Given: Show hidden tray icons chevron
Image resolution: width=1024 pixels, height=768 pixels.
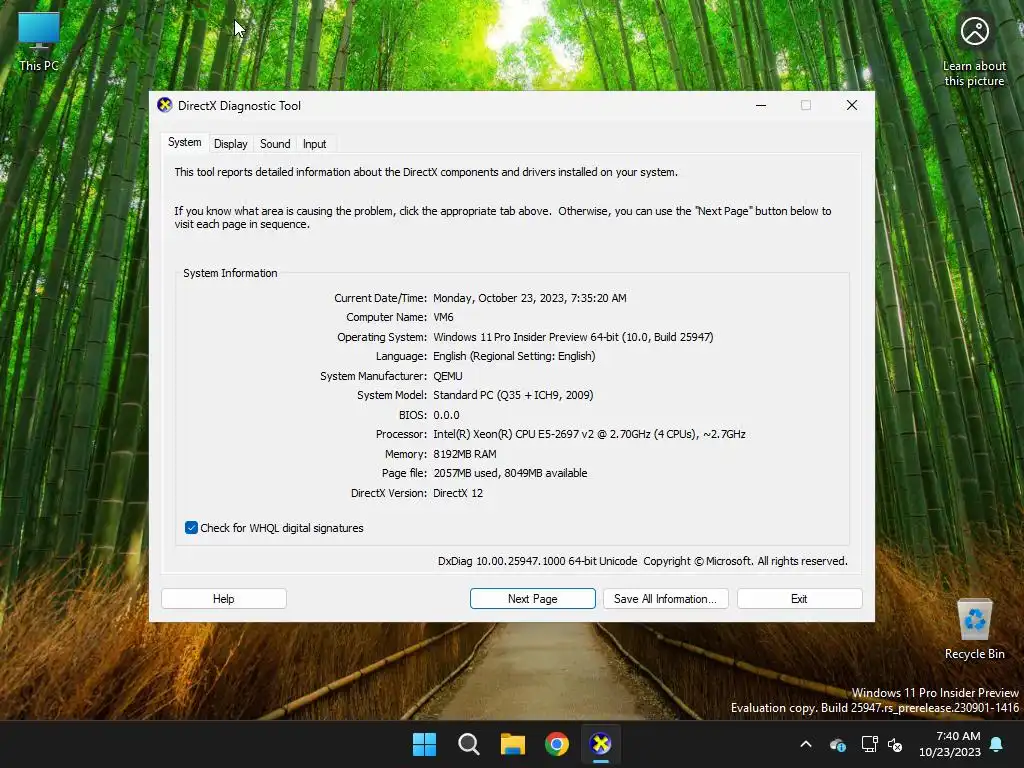Looking at the screenshot, I should [x=806, y=744].
